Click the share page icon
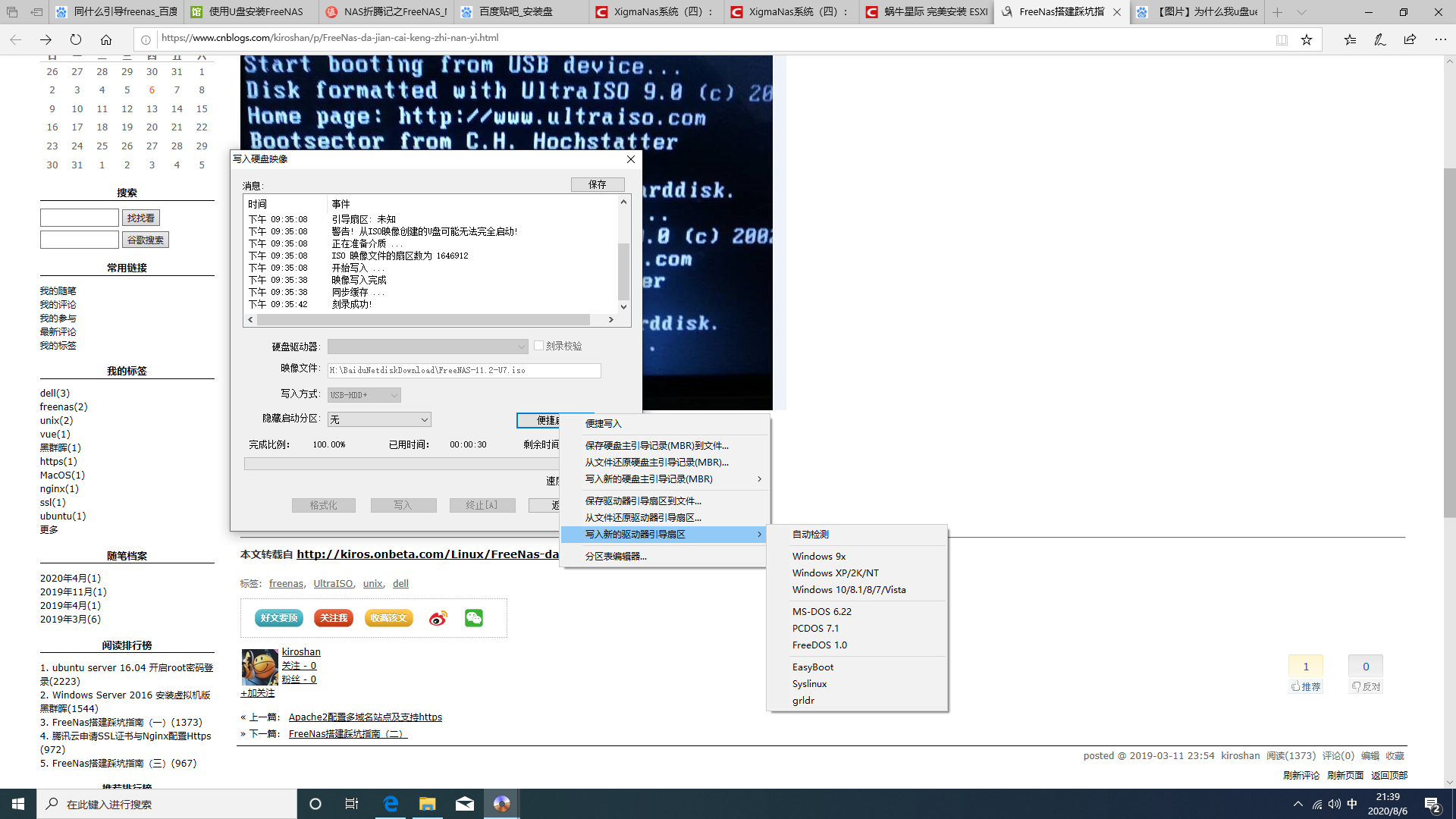 tap(1410, 39)
